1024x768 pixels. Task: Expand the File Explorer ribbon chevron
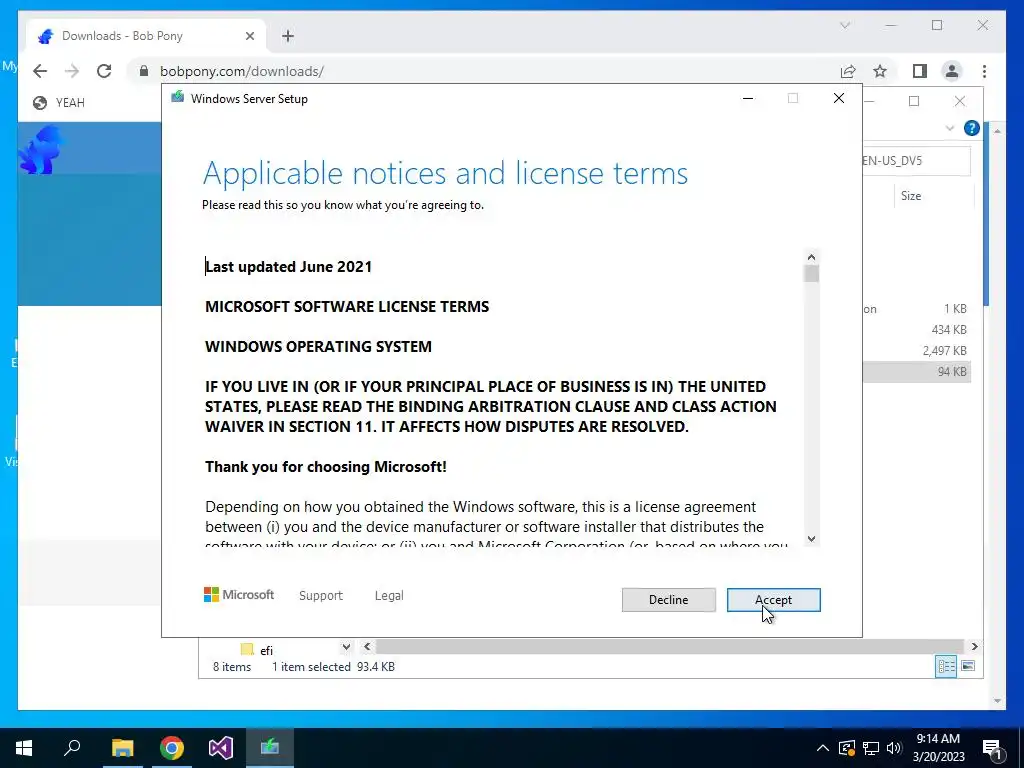[950, 128]
